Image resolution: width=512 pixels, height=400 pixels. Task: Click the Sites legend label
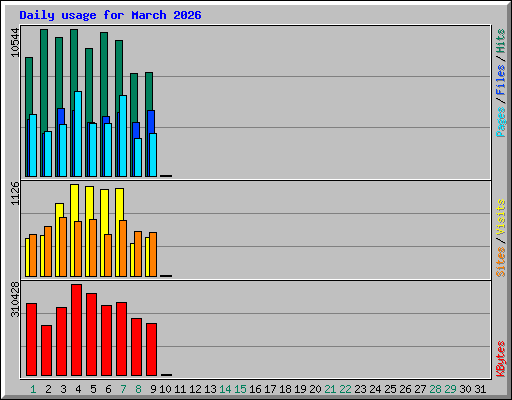point(500,262)
